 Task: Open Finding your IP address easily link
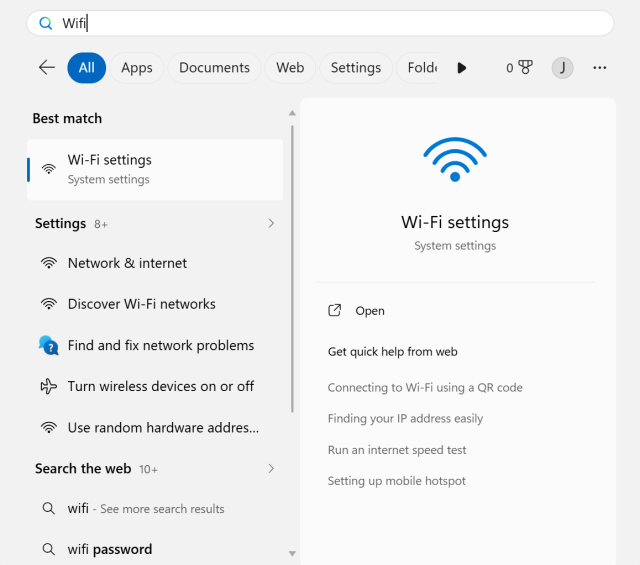coord(405,418)
